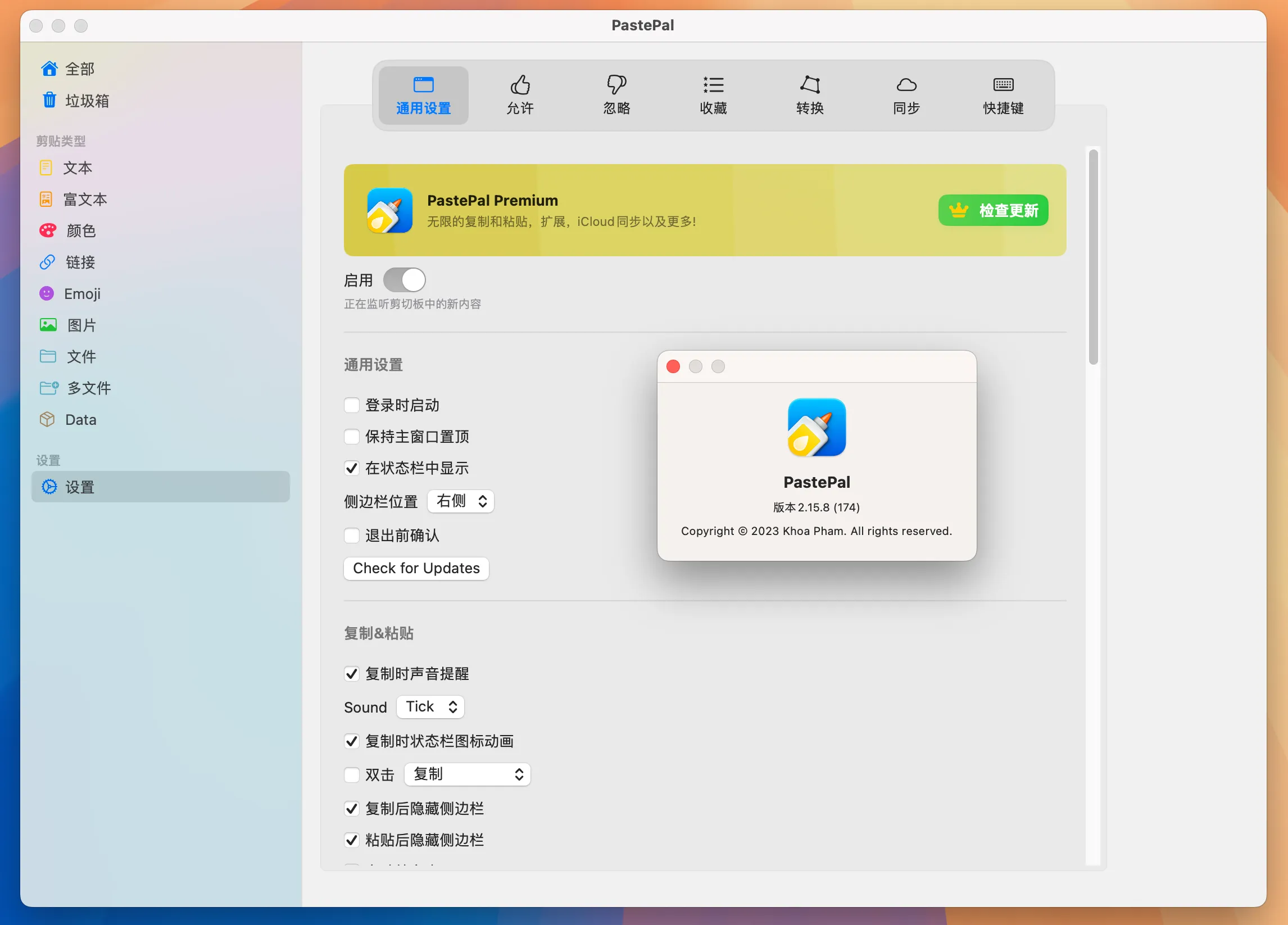Switch to the 转换 tab
This screenshot has width=1288, height=925.
pyautogui.click(x=810, y=96)
